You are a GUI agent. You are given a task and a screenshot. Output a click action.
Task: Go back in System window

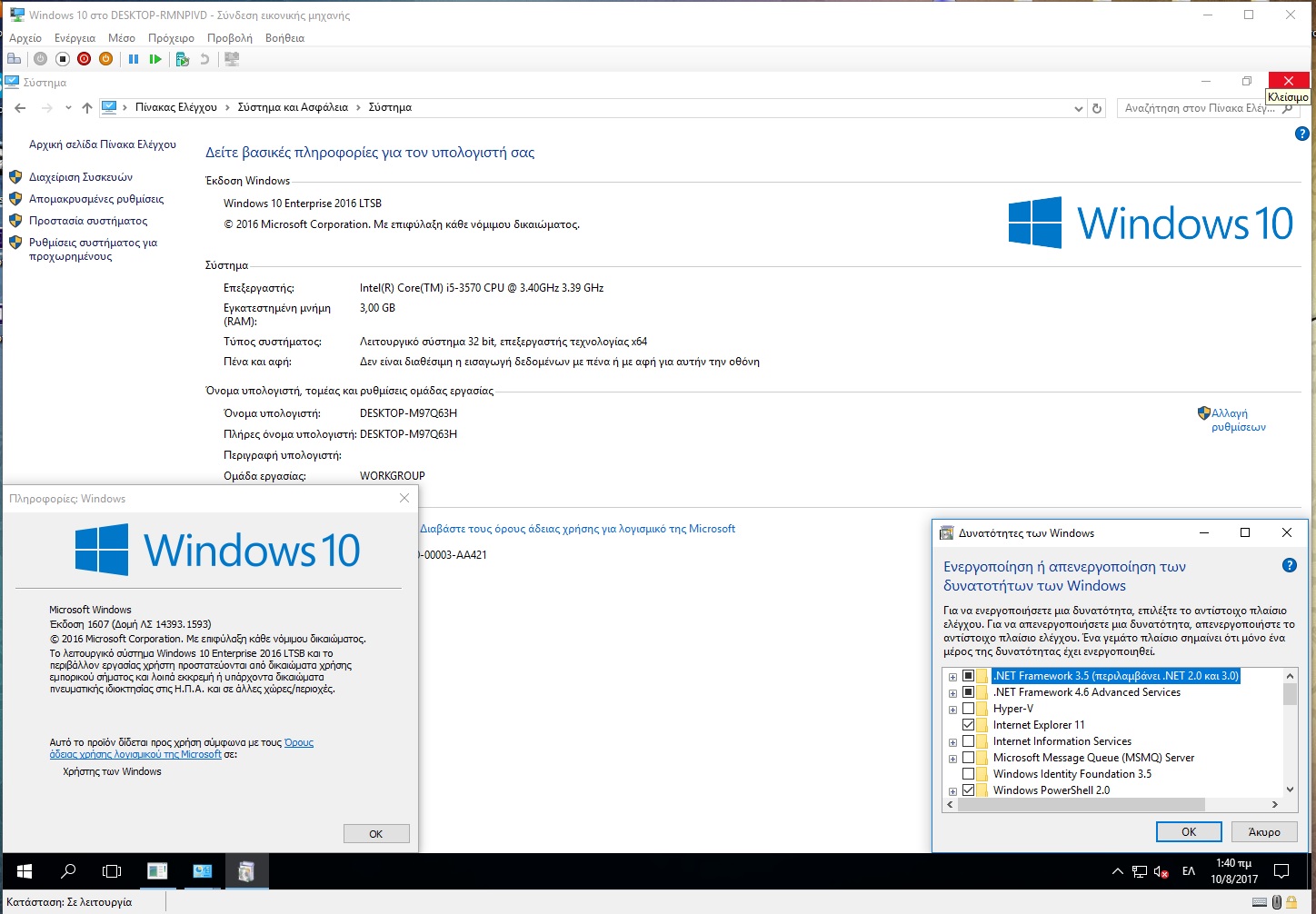click(20, 108)
